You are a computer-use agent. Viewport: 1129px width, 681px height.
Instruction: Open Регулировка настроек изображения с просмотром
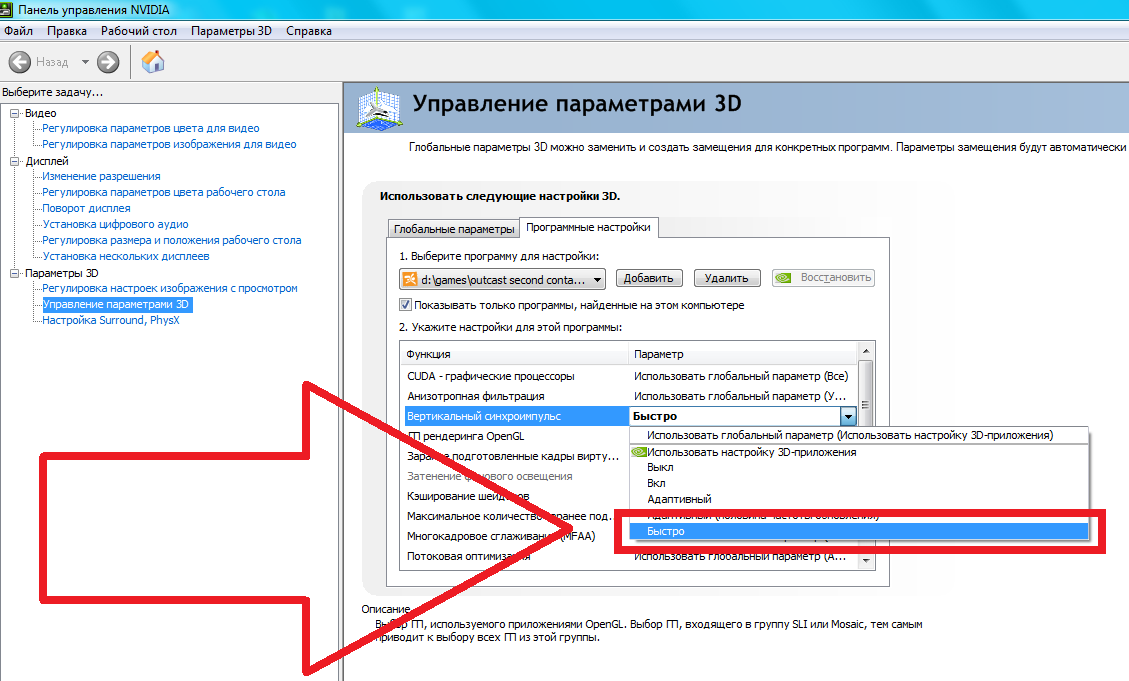[x=170, y=288]
